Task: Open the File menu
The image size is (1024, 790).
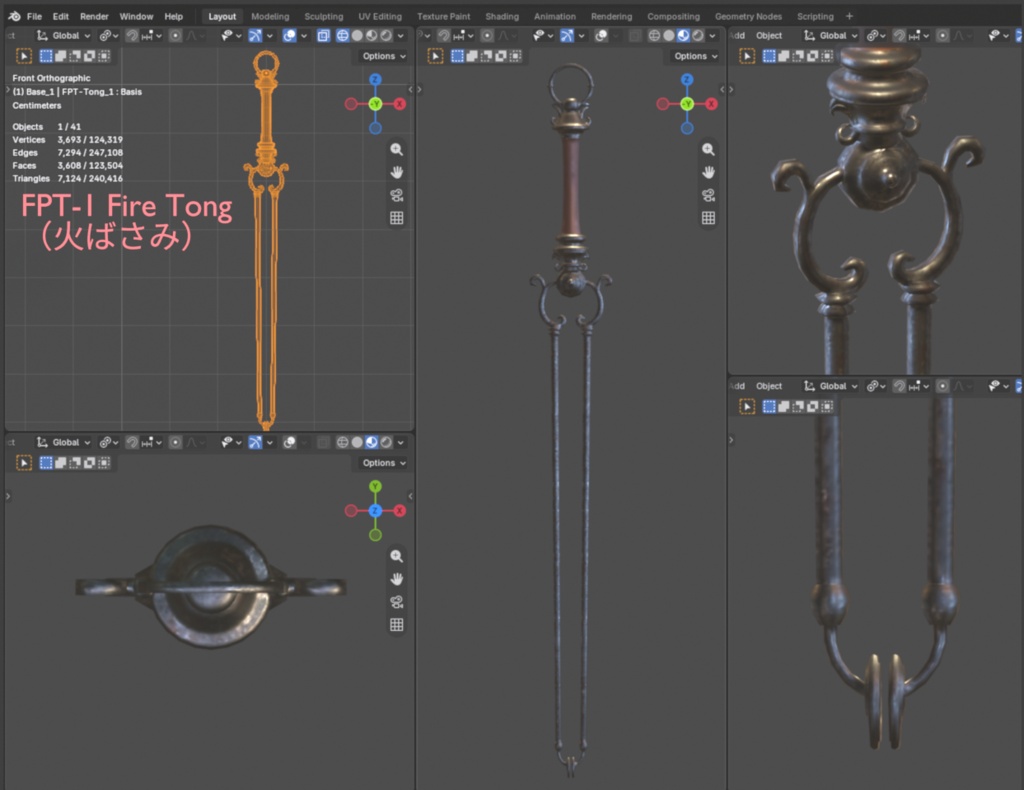Action: coord(34,16)
